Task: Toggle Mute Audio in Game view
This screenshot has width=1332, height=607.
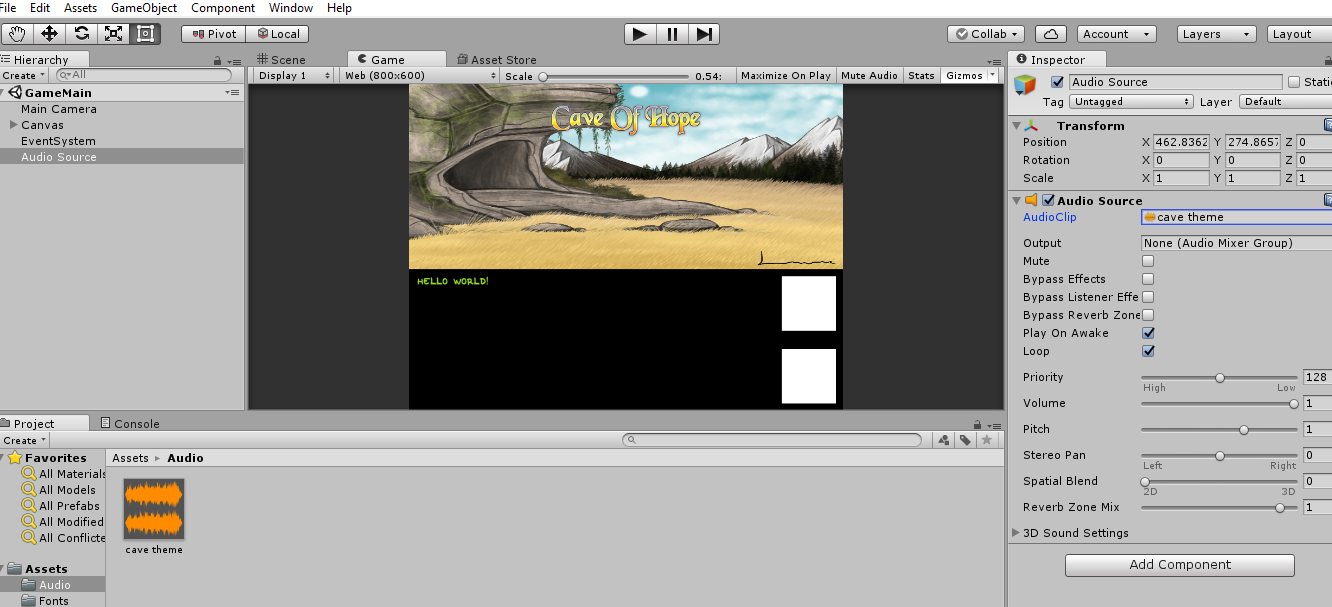Action: (x=869, y=75)
